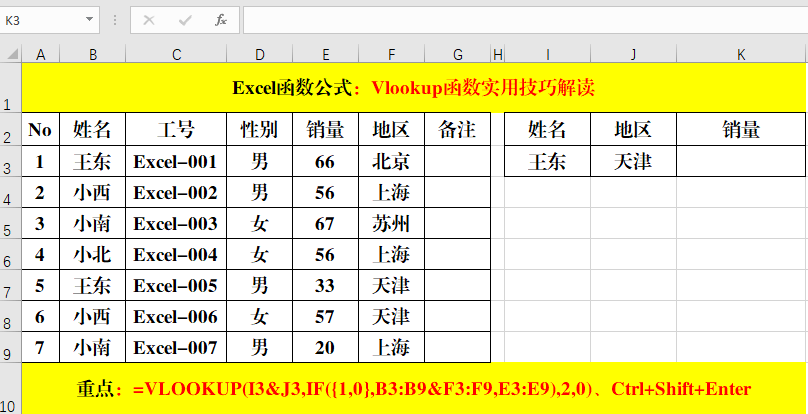
Task: Select column G header
Action: pos(458,54)
